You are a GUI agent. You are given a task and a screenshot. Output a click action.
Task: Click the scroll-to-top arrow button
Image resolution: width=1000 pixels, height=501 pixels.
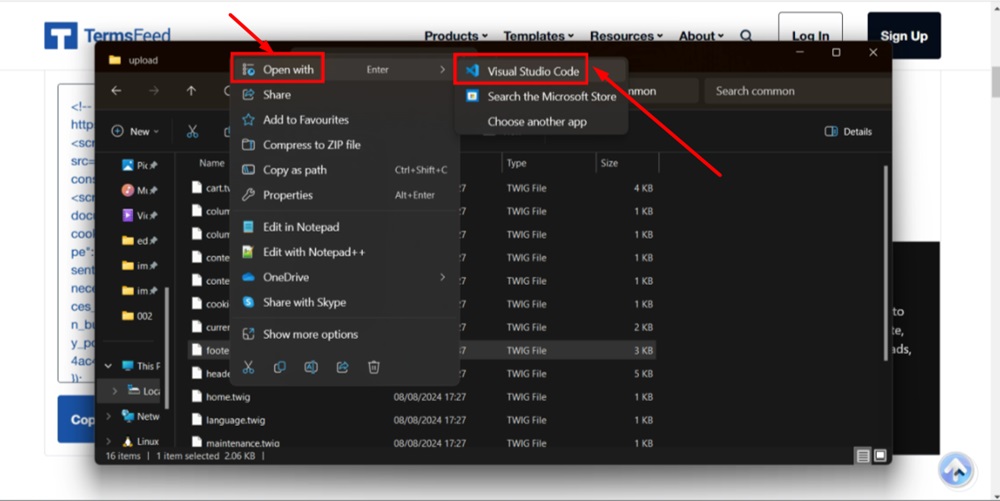point(955,470)
